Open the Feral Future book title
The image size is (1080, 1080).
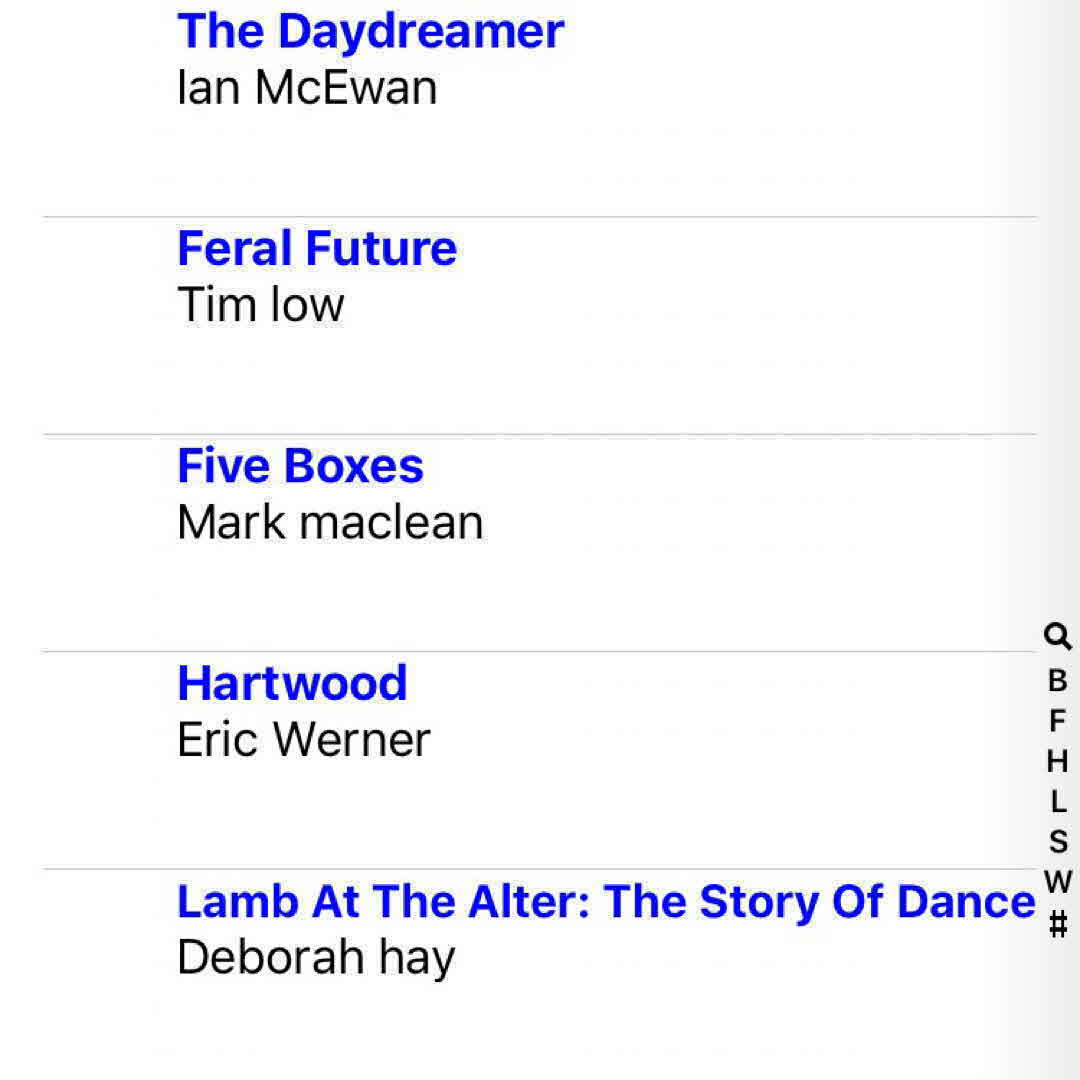pos(316,249)
